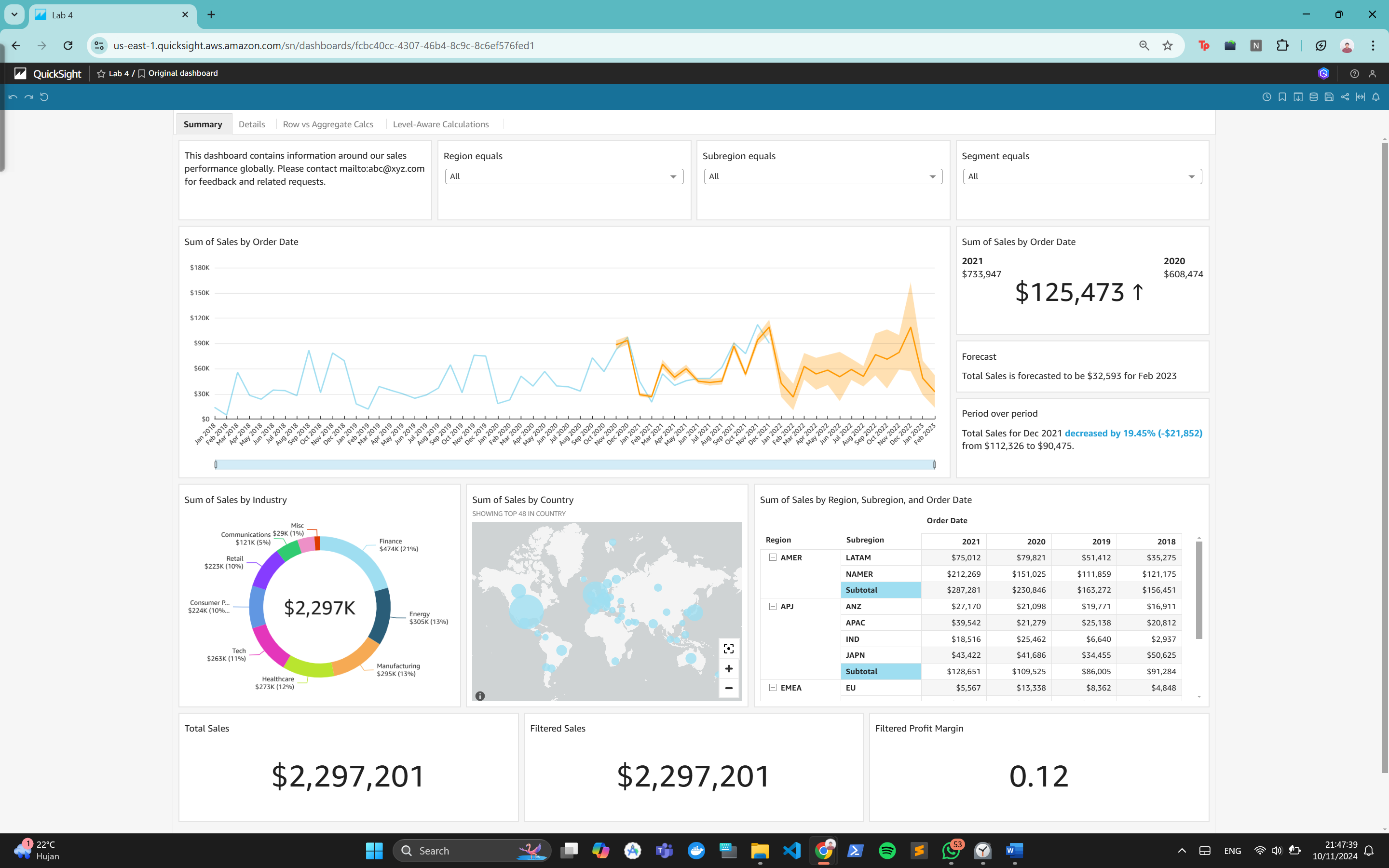The height and width of the screenshot is (868, 1389).
Task: Click the pivot table vertical scrollbar
Action: (1198, 590)
